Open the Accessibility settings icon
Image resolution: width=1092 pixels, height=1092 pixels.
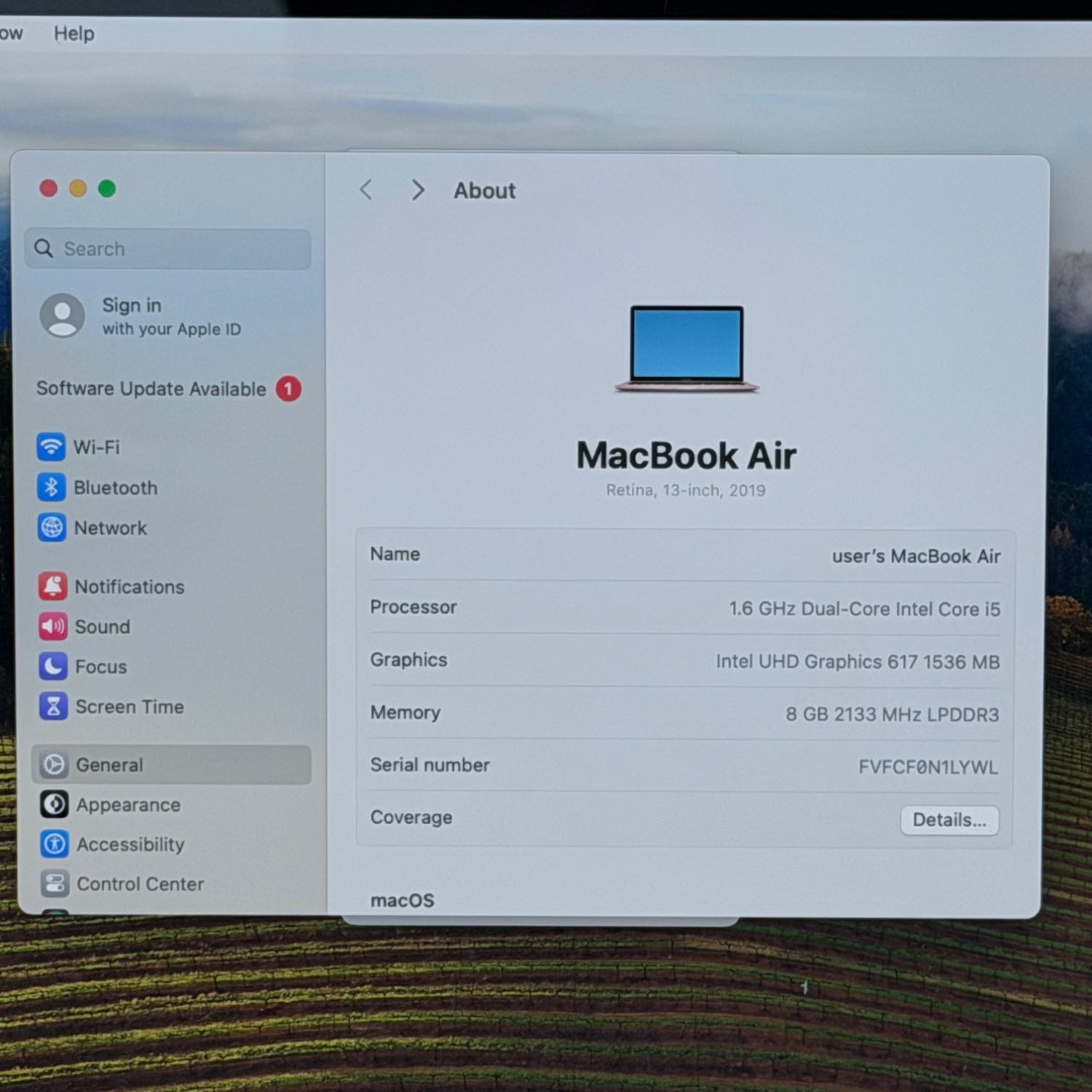point(55,844)
